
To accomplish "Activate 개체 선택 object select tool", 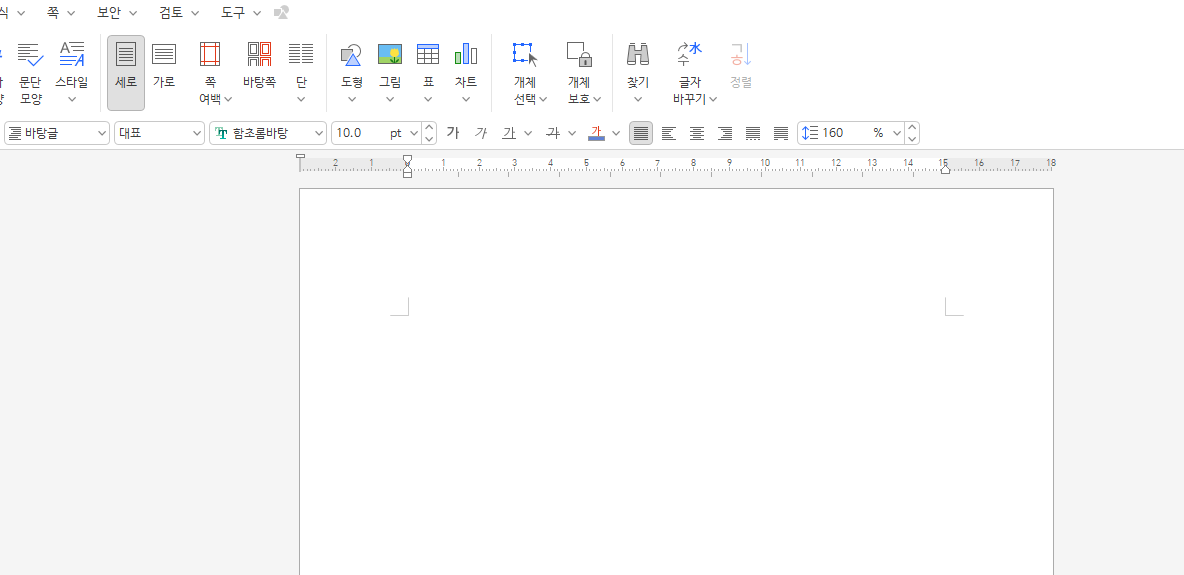I will (525, 56).
